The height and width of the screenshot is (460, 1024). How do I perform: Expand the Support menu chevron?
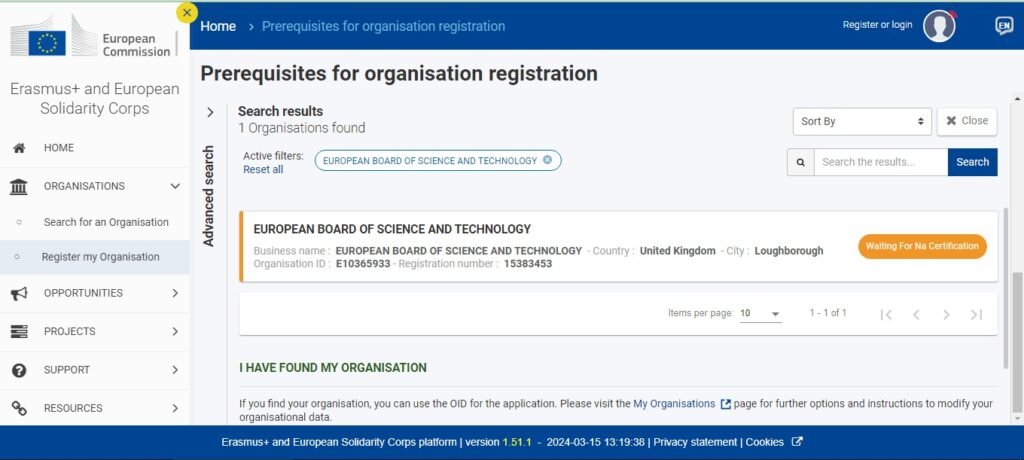175,370
